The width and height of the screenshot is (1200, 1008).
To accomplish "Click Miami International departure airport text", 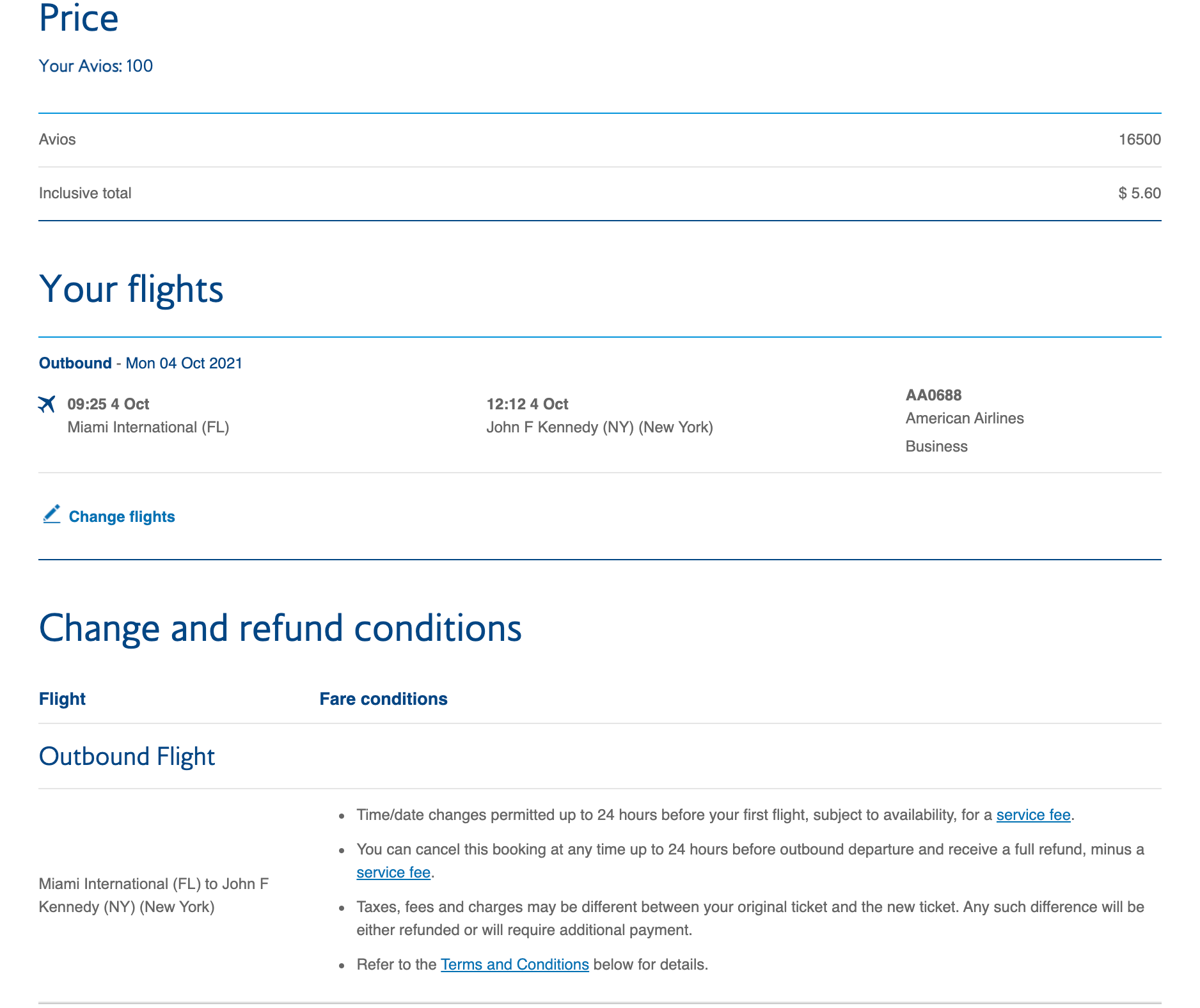I will tap(148, 427).
